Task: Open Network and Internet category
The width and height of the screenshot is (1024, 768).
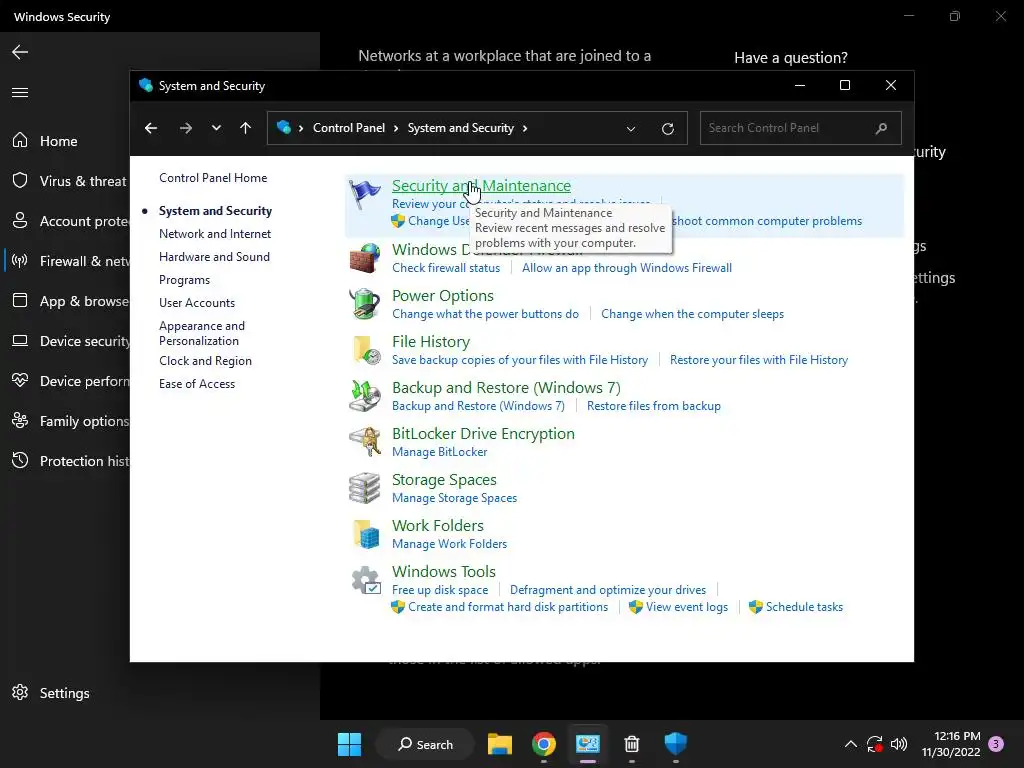Action: [x=215, y=234]
